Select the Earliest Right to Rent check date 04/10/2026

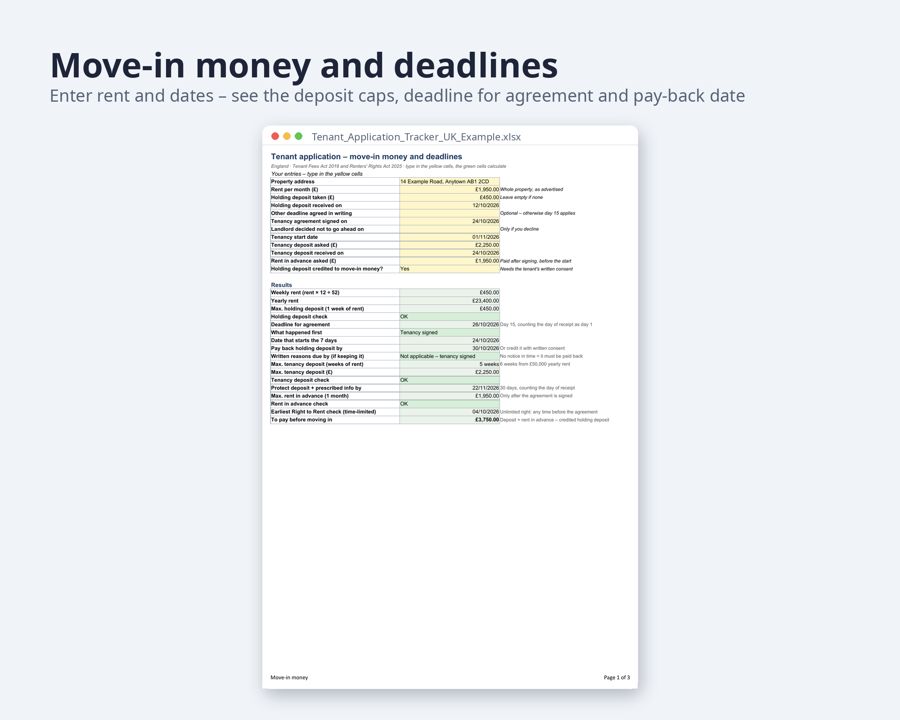pos(449,412)
